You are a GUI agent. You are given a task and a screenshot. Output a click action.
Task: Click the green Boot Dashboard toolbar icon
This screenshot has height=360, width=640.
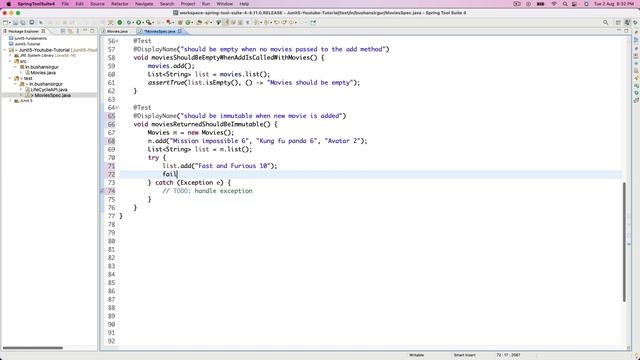pos(120,22)
